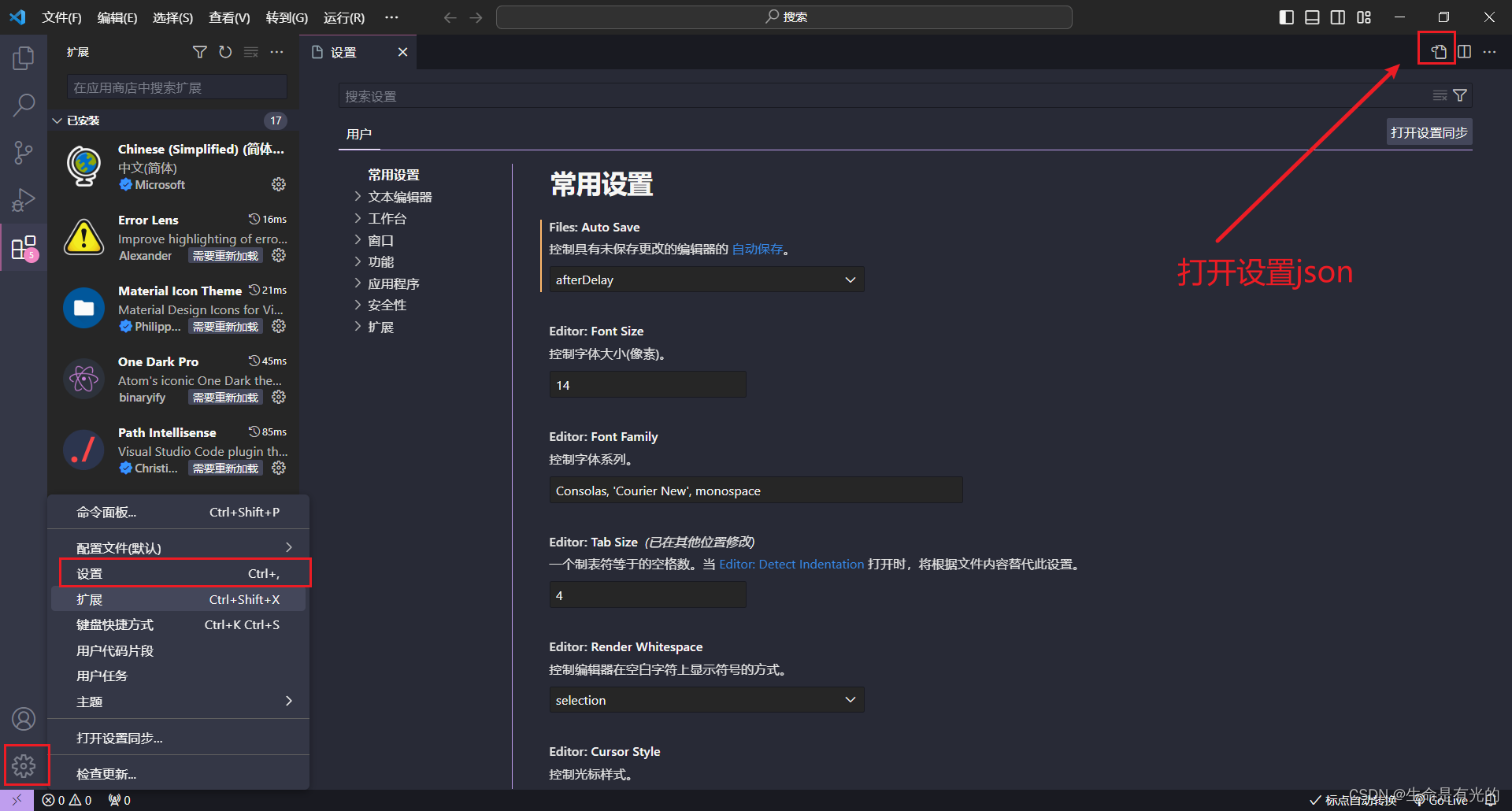
Task: Open settings JSON file icon
Action: click(1439, 52)
